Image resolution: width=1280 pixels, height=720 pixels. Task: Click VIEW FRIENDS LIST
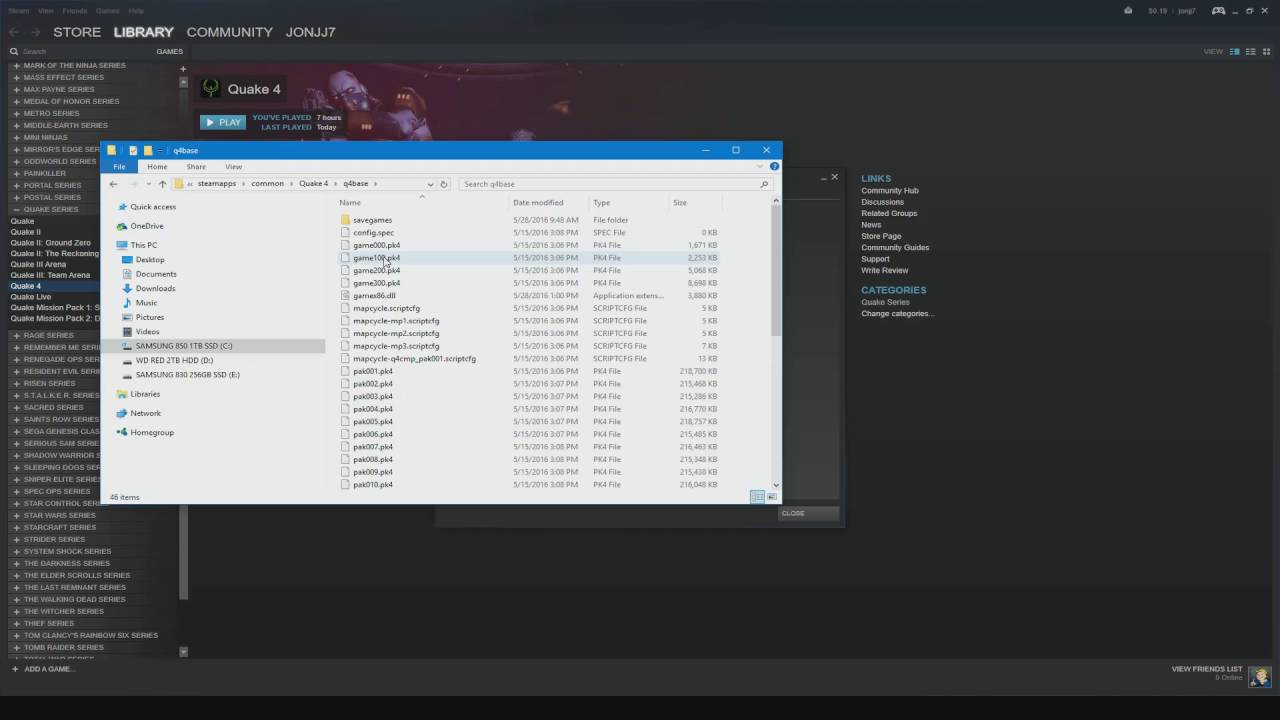coord(1207,669)
